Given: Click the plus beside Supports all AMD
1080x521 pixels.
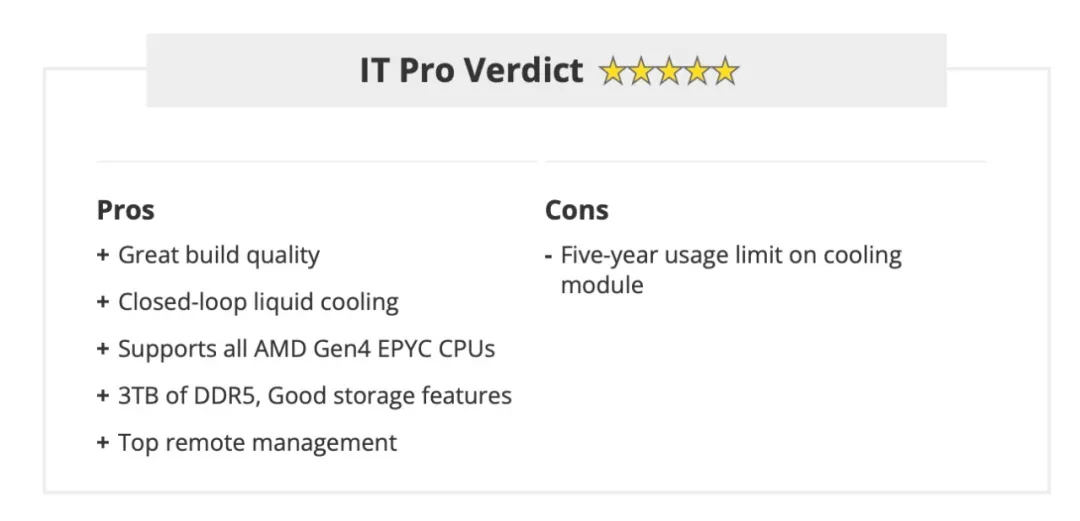Looking at the screenshot, I should [x=103, y=349].
